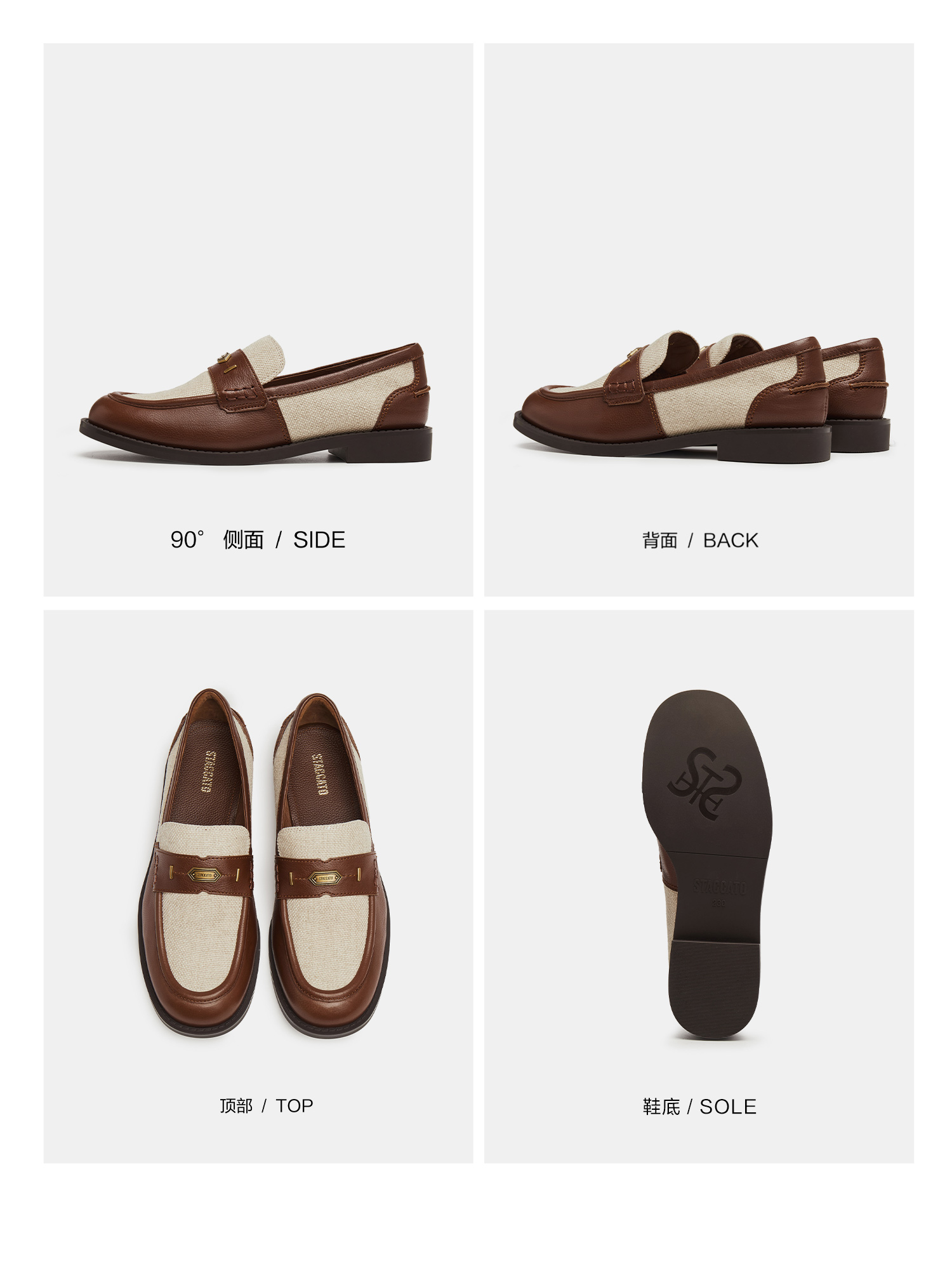Click the STACCATO insole text in right shoe
This screenshot has height=1264, width=952.
[x=320, y=775]
